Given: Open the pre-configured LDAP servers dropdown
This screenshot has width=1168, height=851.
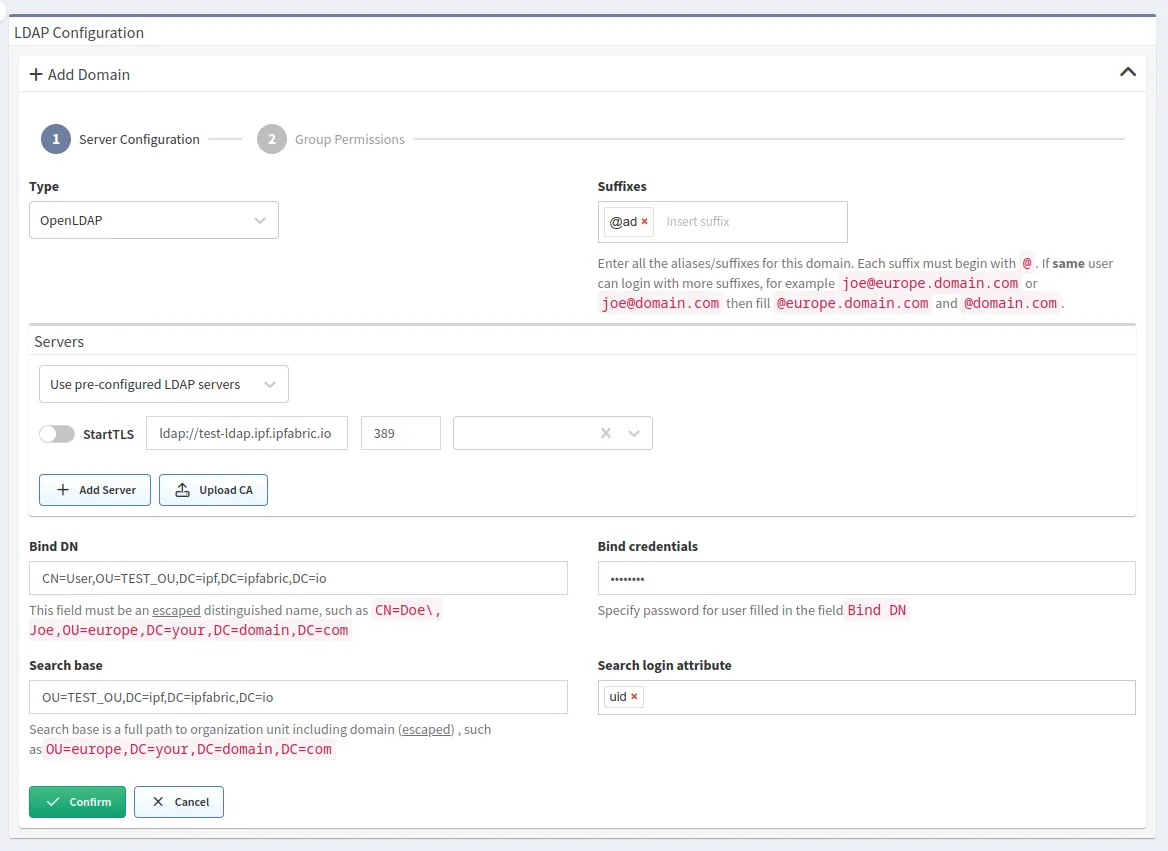Looking at the screenshot, I should 163,384.
